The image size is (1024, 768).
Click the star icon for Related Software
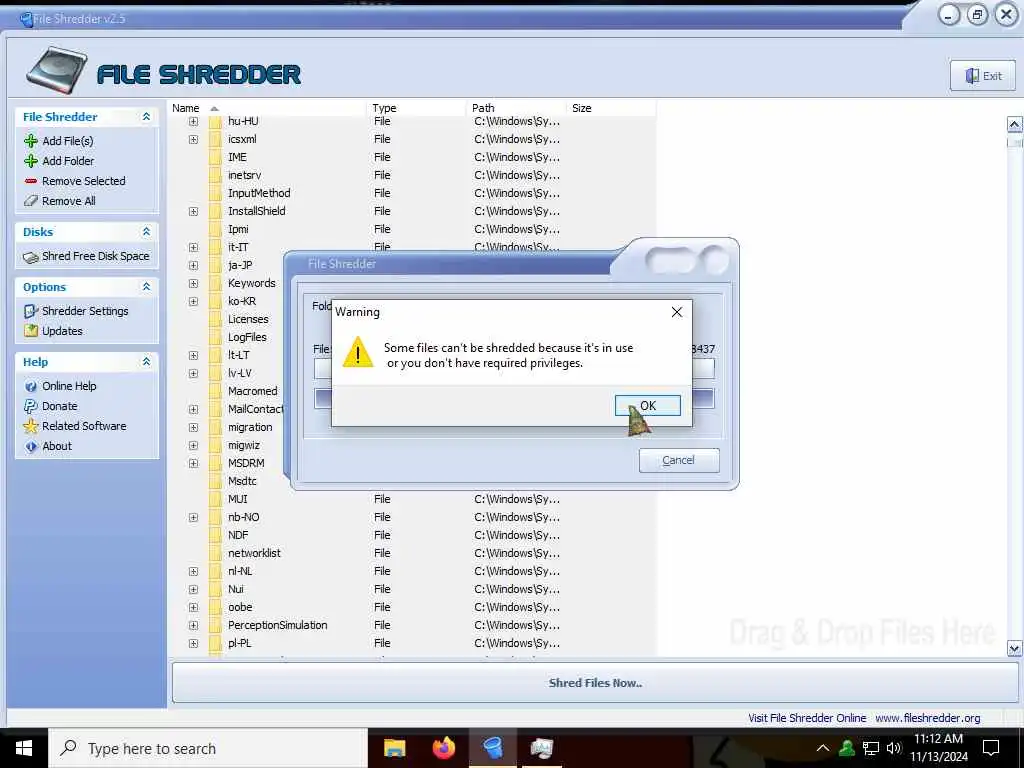point(31,426)
